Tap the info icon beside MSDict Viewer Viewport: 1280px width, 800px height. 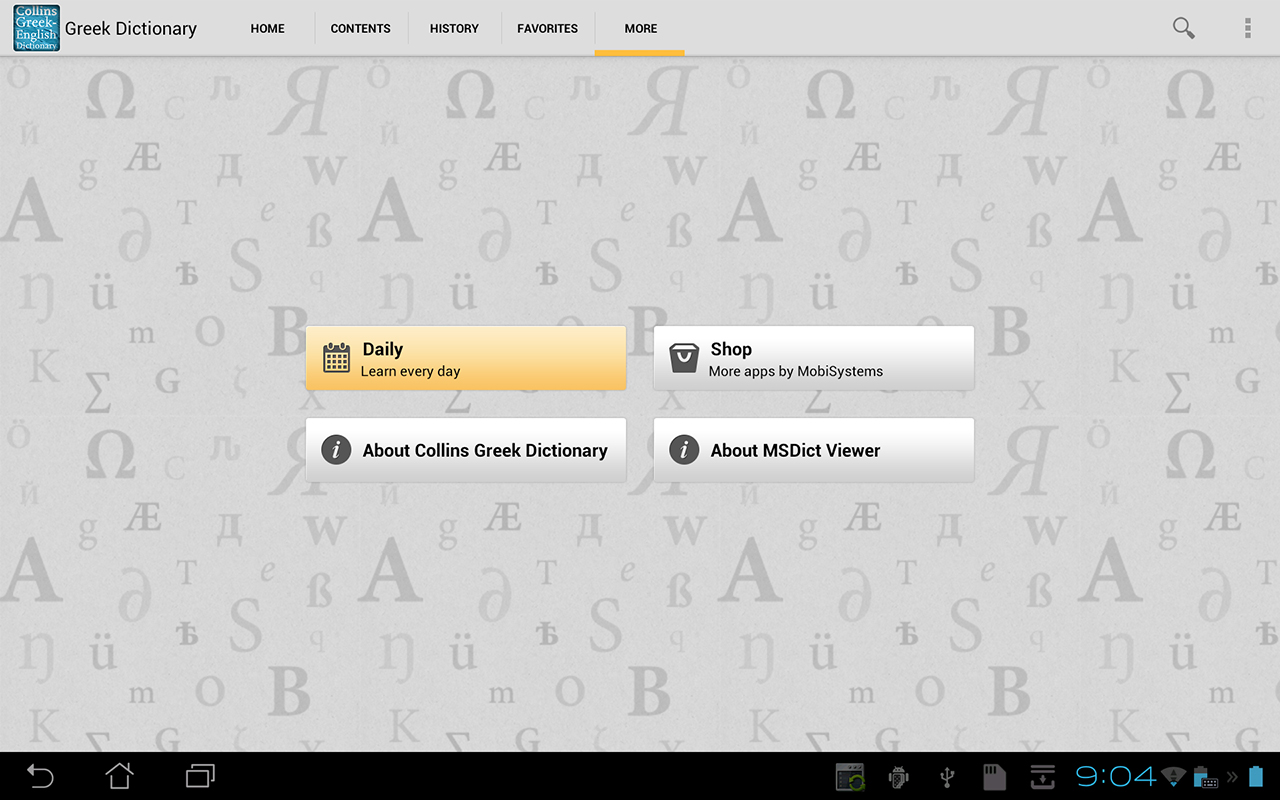pyautogui.click(x=684, y=450)
